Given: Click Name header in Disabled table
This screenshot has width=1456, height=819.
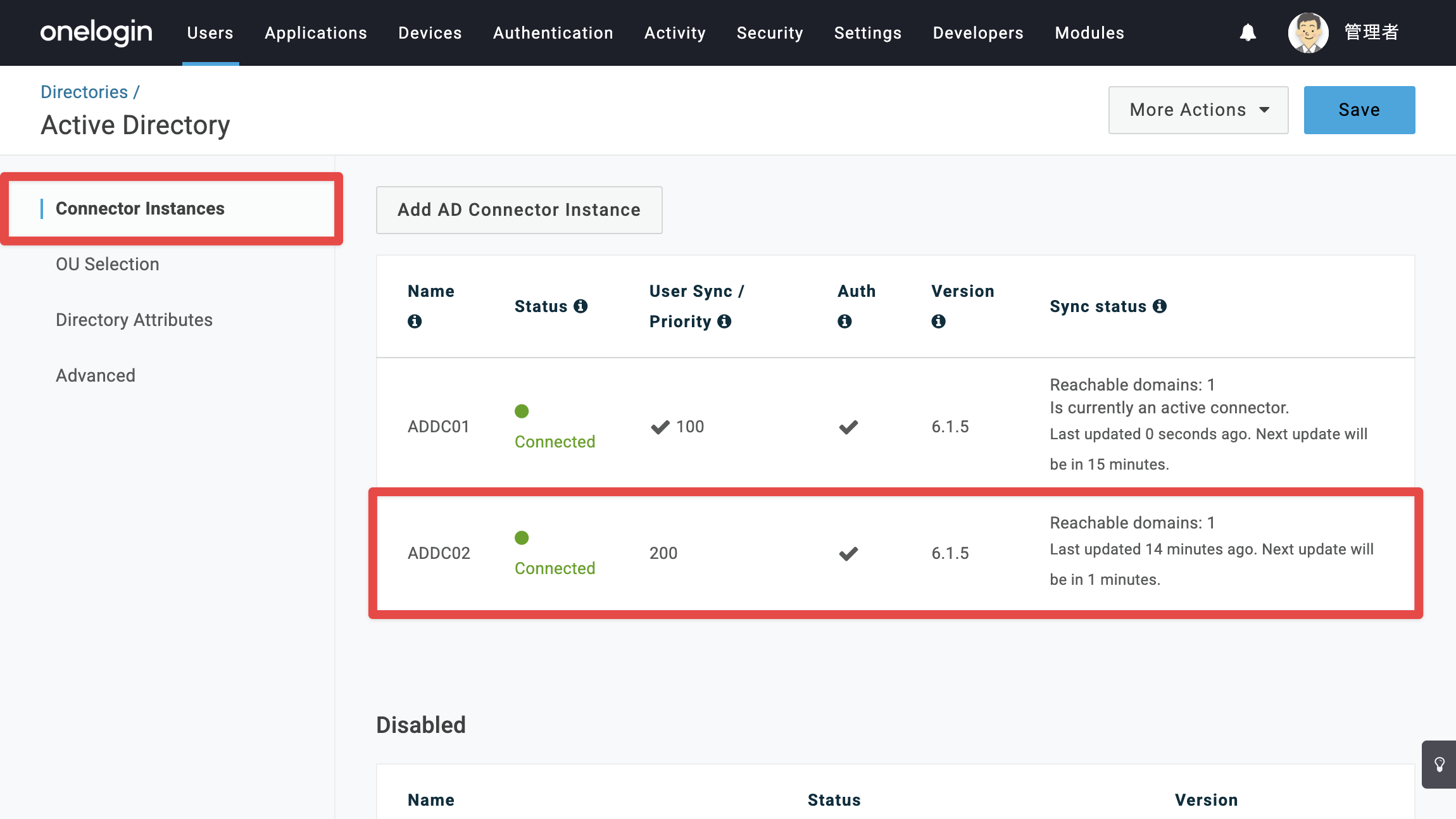Looking at the screenshot, I should pos(431,801).
